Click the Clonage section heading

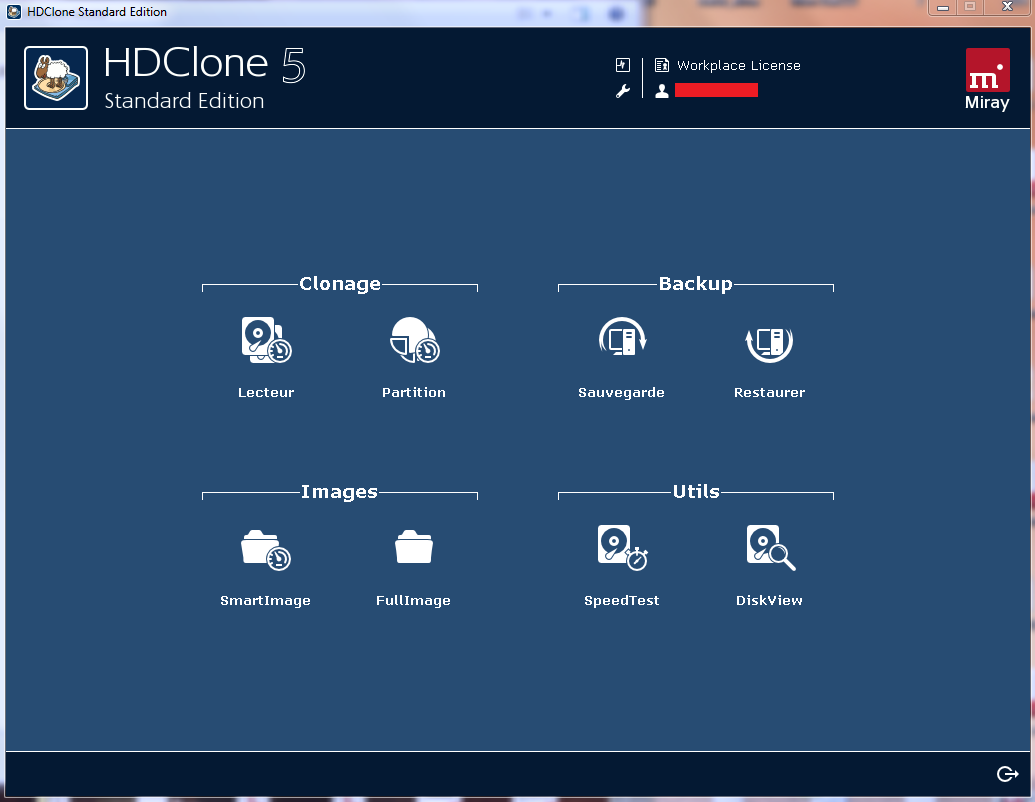point(340,284)
